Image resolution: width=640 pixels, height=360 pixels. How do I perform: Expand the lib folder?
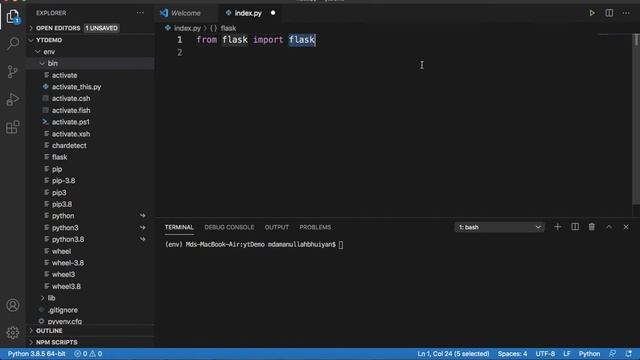[51, 298]
